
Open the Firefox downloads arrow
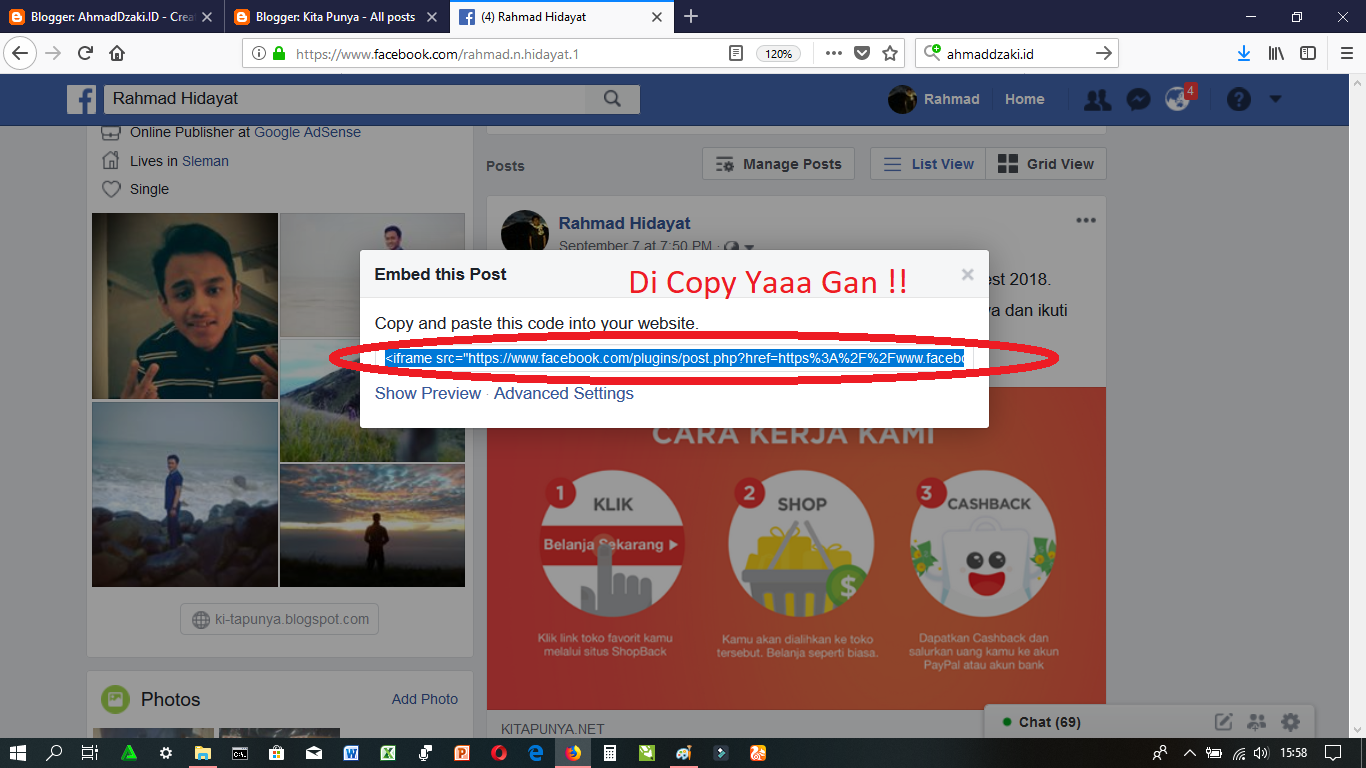[x=1244, y=53]
